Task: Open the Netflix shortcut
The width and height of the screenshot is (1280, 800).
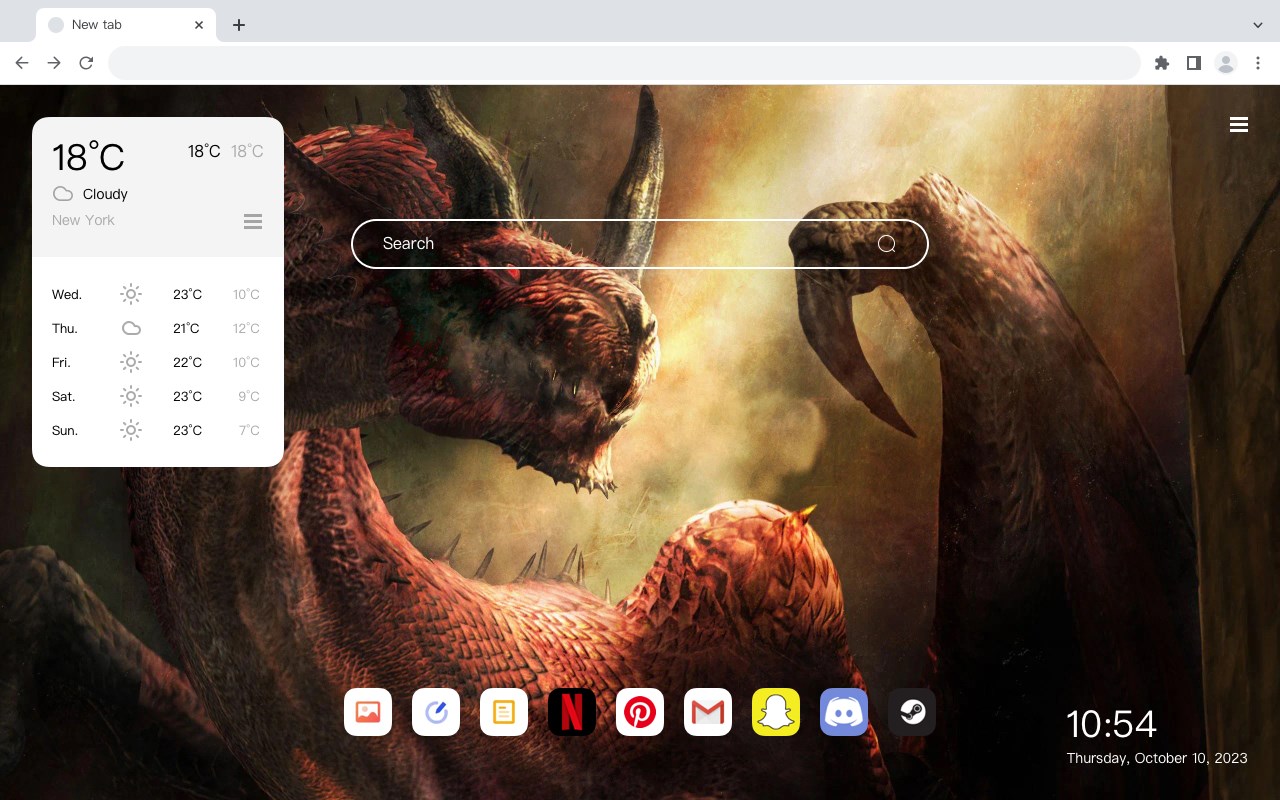Action: pyautogui.click(x=572, y=712)
